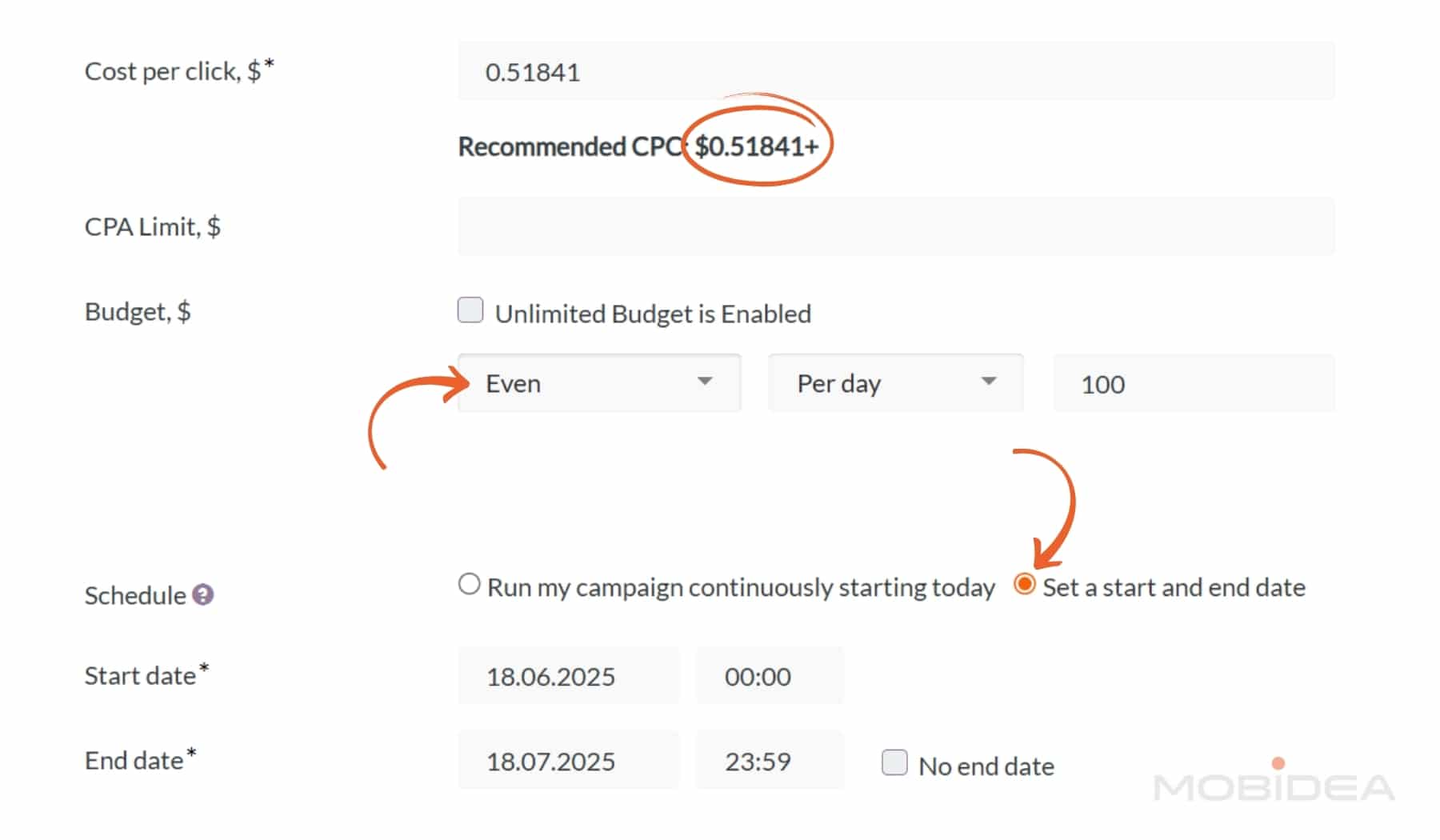Select Run my campaign continuously starting today

pyautogui.click(x=470, y=585)
